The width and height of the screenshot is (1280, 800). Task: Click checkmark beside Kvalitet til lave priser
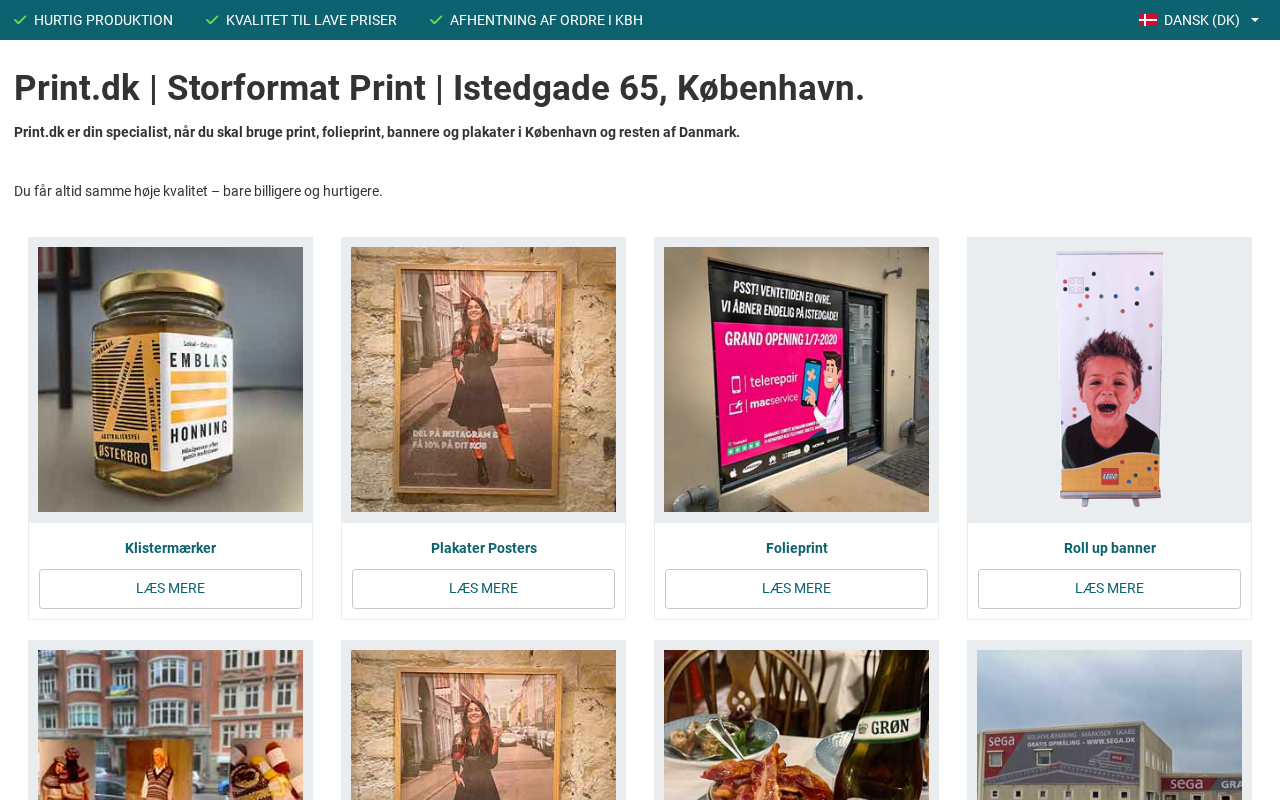click(212, 20)
